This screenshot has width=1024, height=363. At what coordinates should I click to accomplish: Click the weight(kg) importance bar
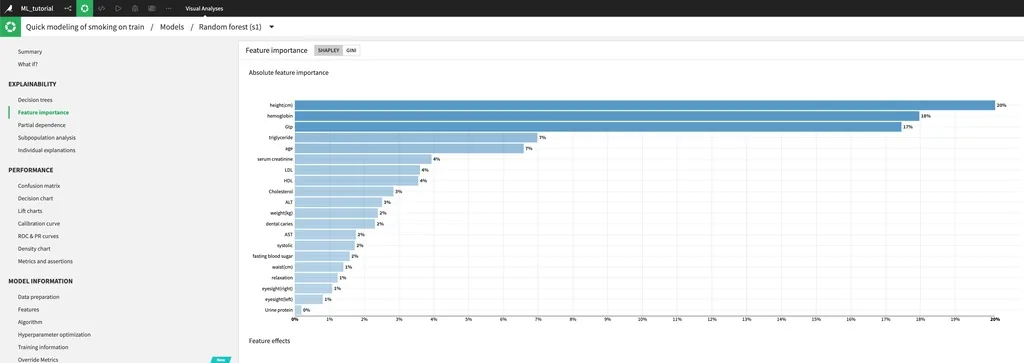pos(336,213)
